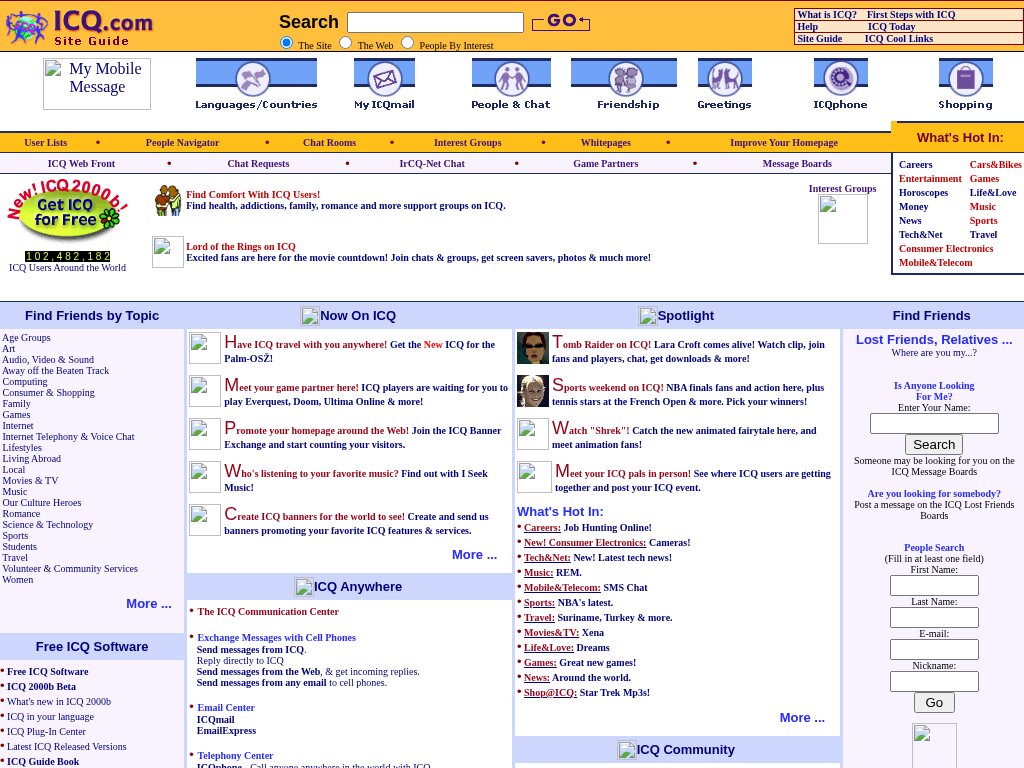Click the Find Comfort support group people icon
Screen dimensions: 1024x768
168,200
